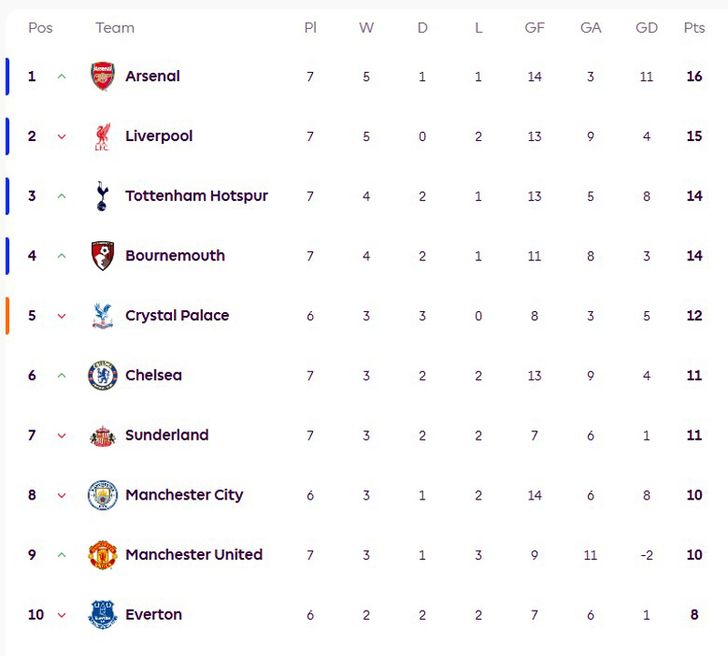Open the Manchester United team link
The width and height of the screenshot is (728, 656).
[193, 555]
